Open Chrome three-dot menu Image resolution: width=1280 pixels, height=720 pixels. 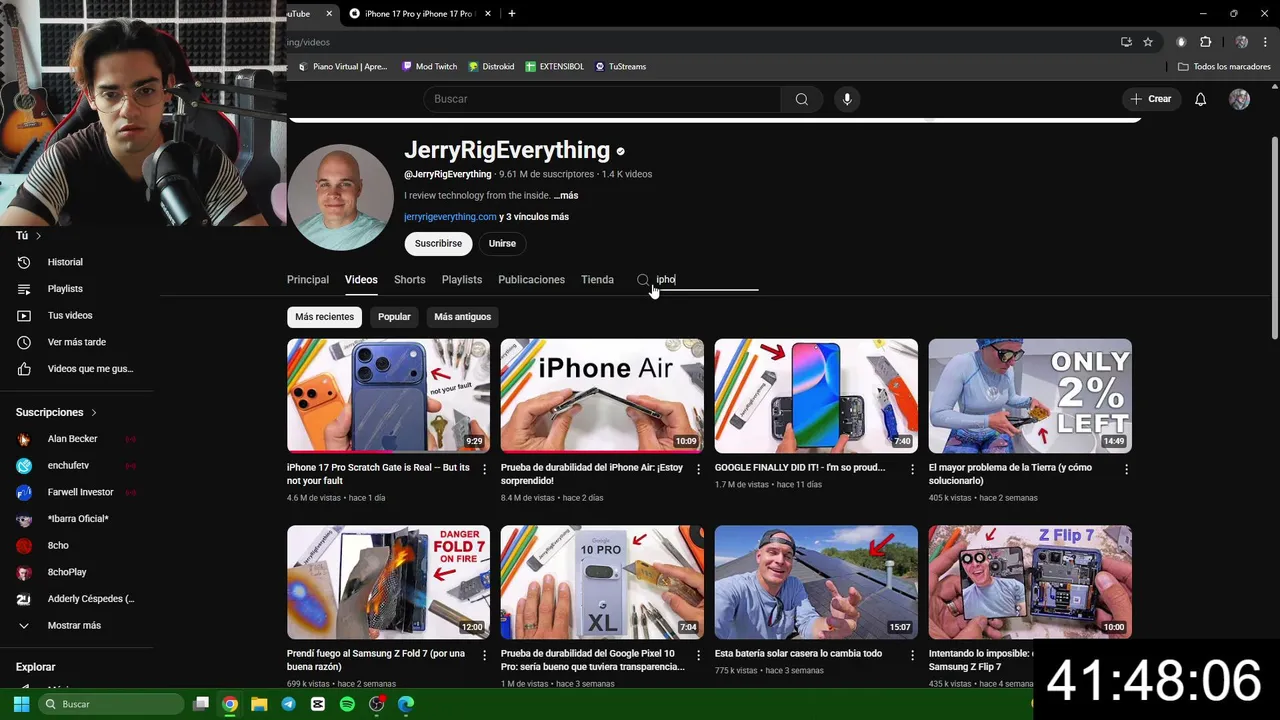1265,42
